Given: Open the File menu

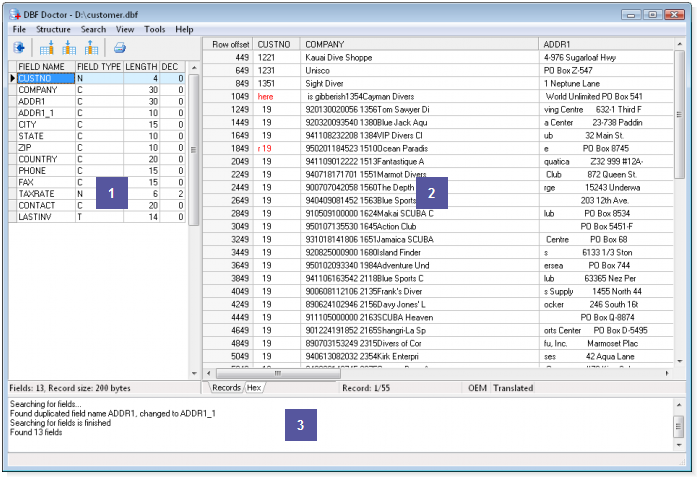Looking at the screenshot, I should [x=20, y=30].
